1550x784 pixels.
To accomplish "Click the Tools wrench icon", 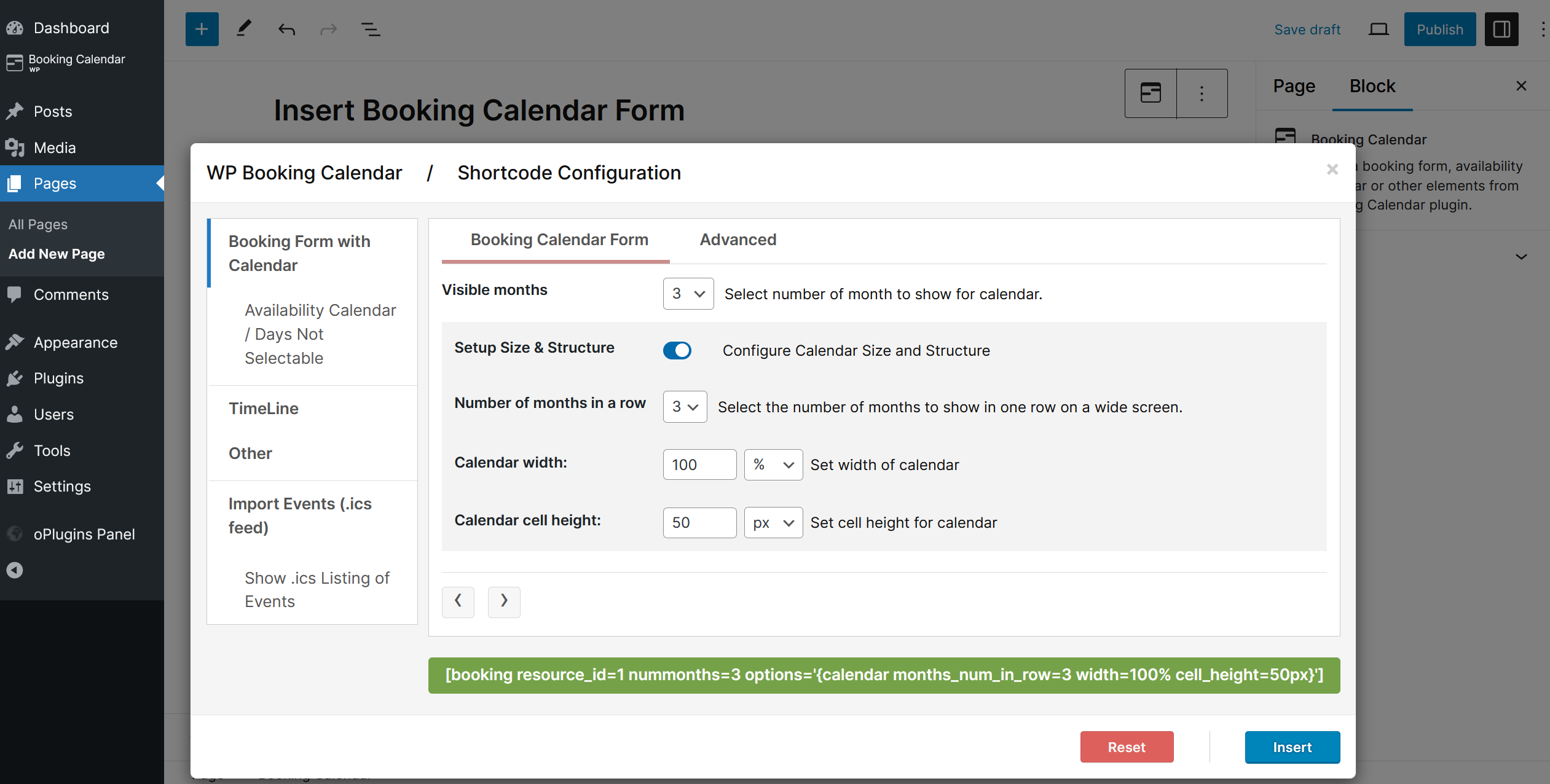I will (x=15, y=450).
